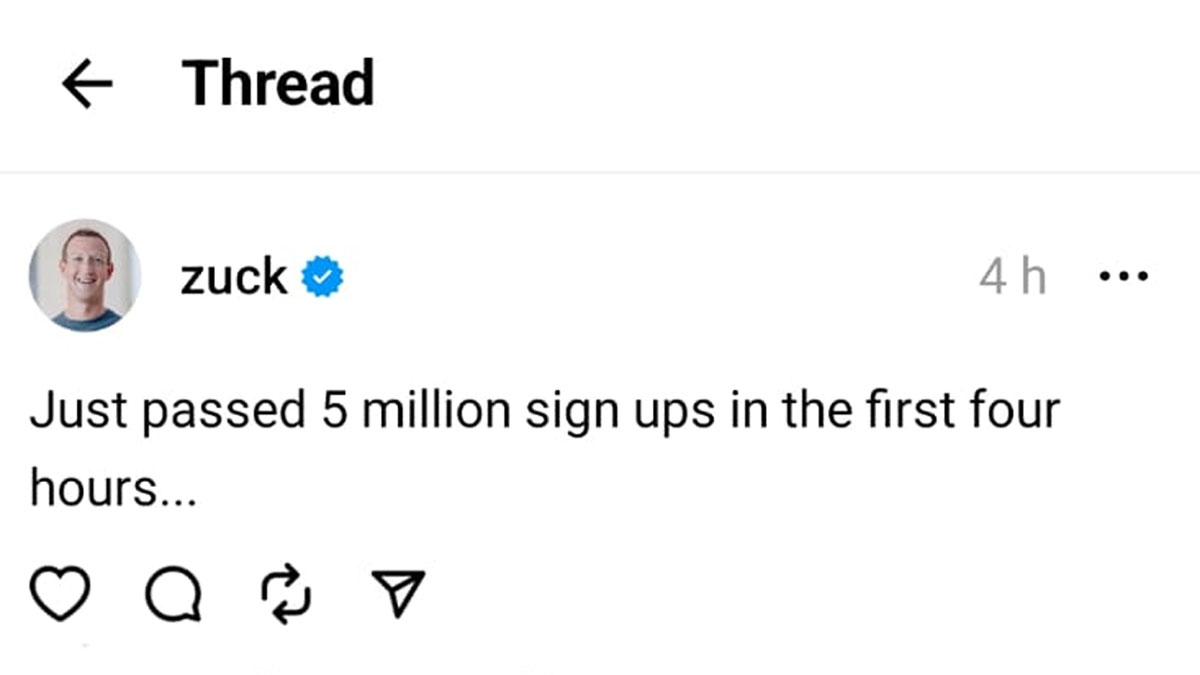Select the Thread page title
The image size is (1200, 675).
[278, 84]
